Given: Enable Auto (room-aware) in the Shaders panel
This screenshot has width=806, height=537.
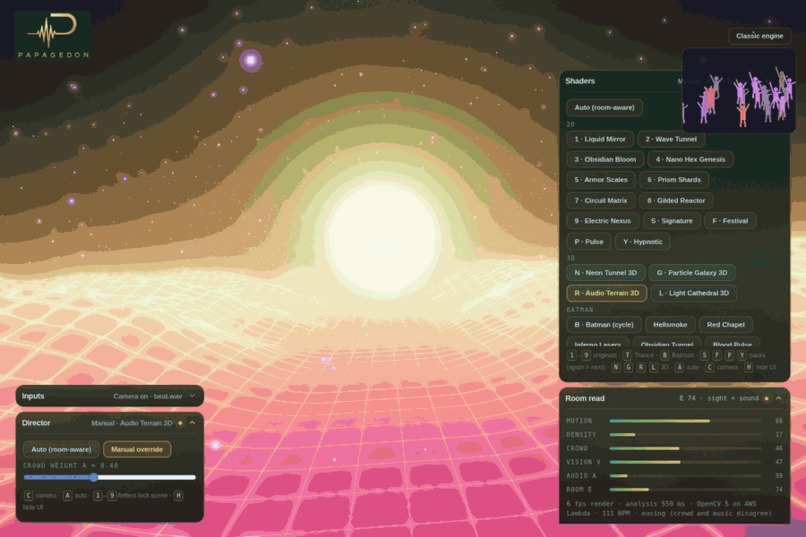Looking at the screenshot, I should click(604, 107).
